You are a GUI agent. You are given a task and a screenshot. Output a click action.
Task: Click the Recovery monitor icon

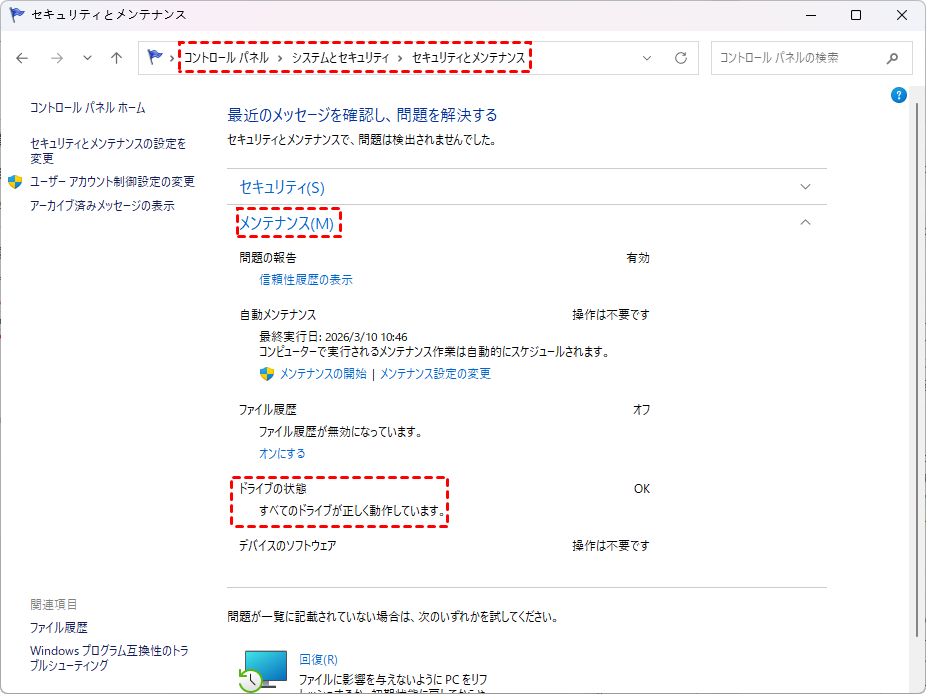coord(263,669)
